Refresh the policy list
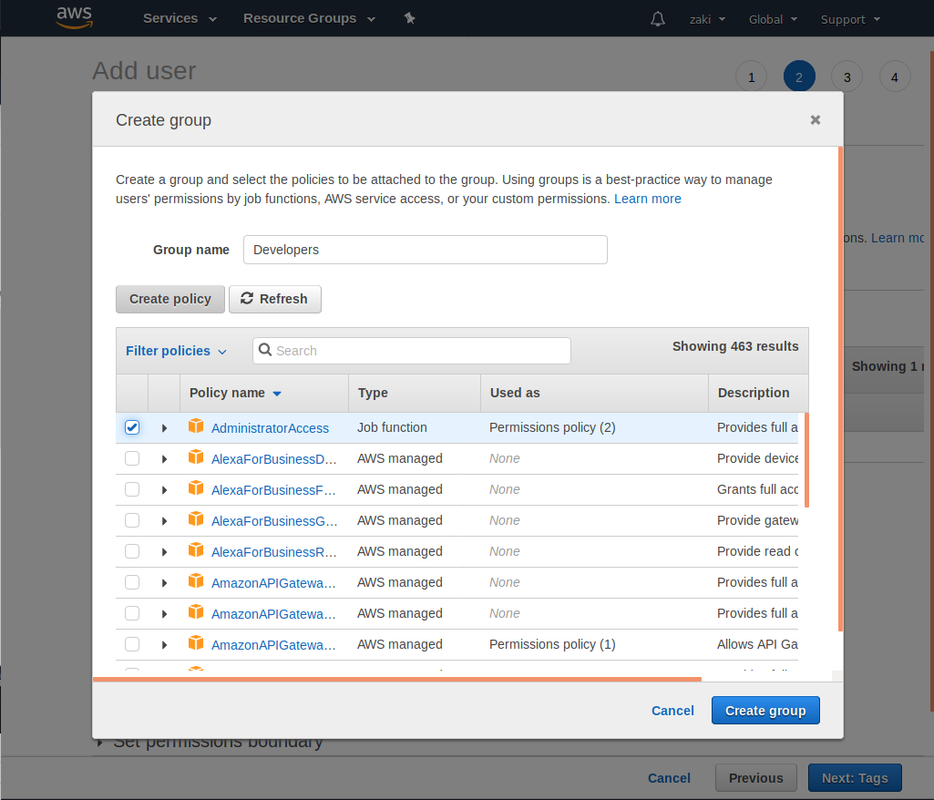934x800 pixels. click(x=275, y=298)
